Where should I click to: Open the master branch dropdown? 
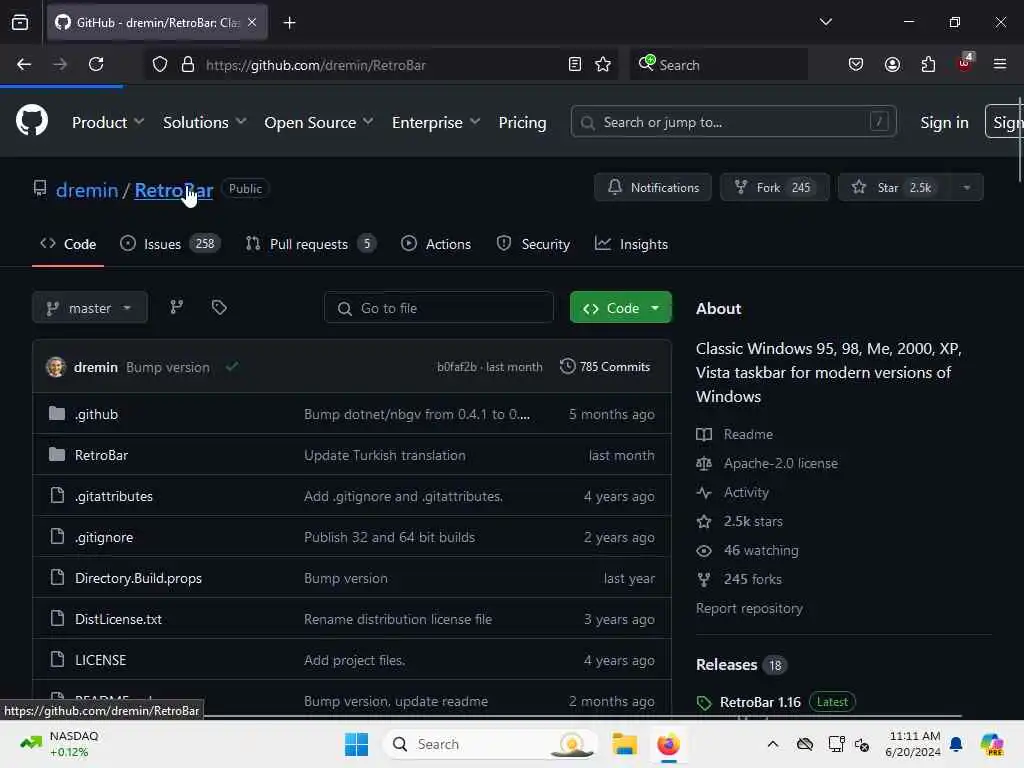tap(89, 308)
